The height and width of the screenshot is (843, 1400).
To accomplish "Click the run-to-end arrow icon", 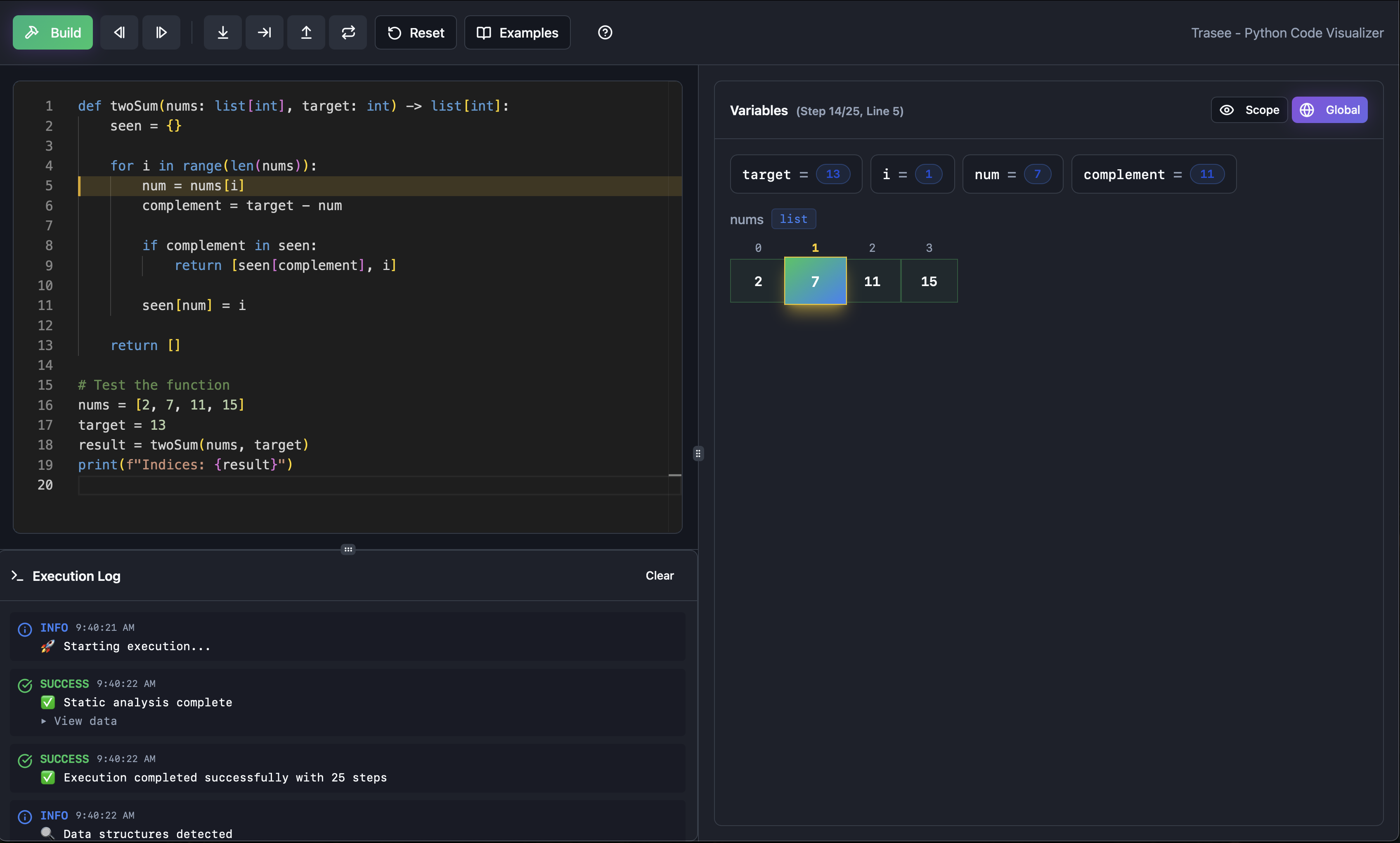I will 264,32.
